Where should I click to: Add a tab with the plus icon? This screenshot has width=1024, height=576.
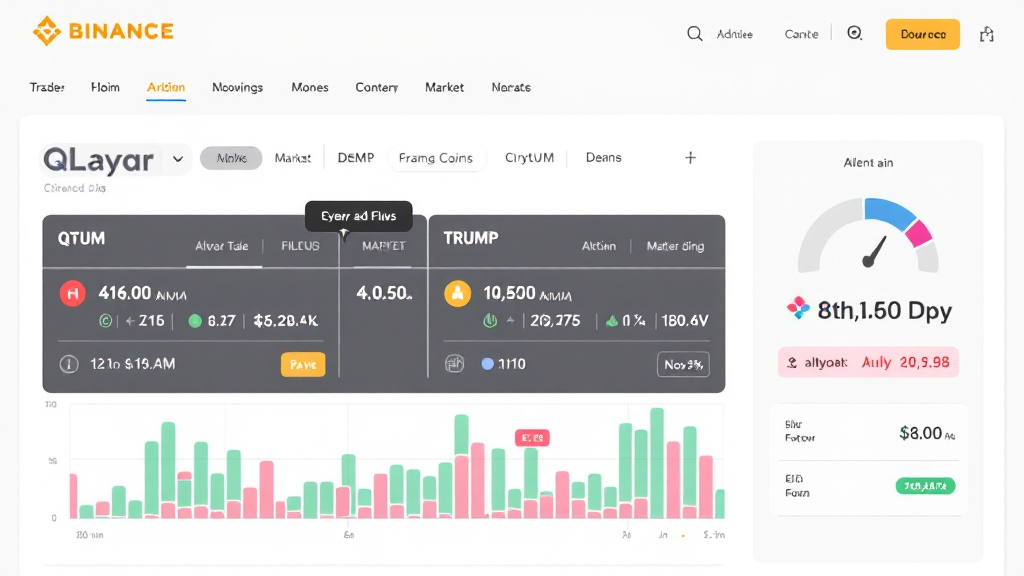[690, 157]
